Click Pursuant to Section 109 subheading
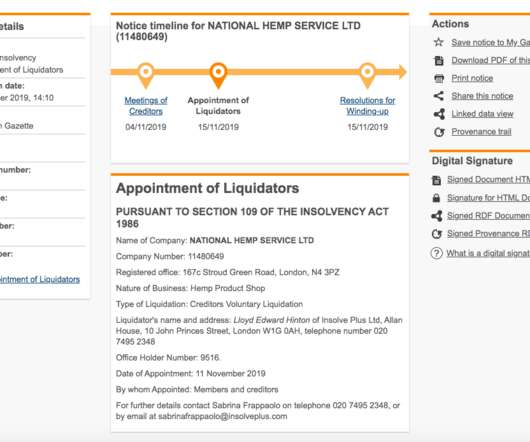The height and width of the screenshot is (442, 530). click(252, 218)
